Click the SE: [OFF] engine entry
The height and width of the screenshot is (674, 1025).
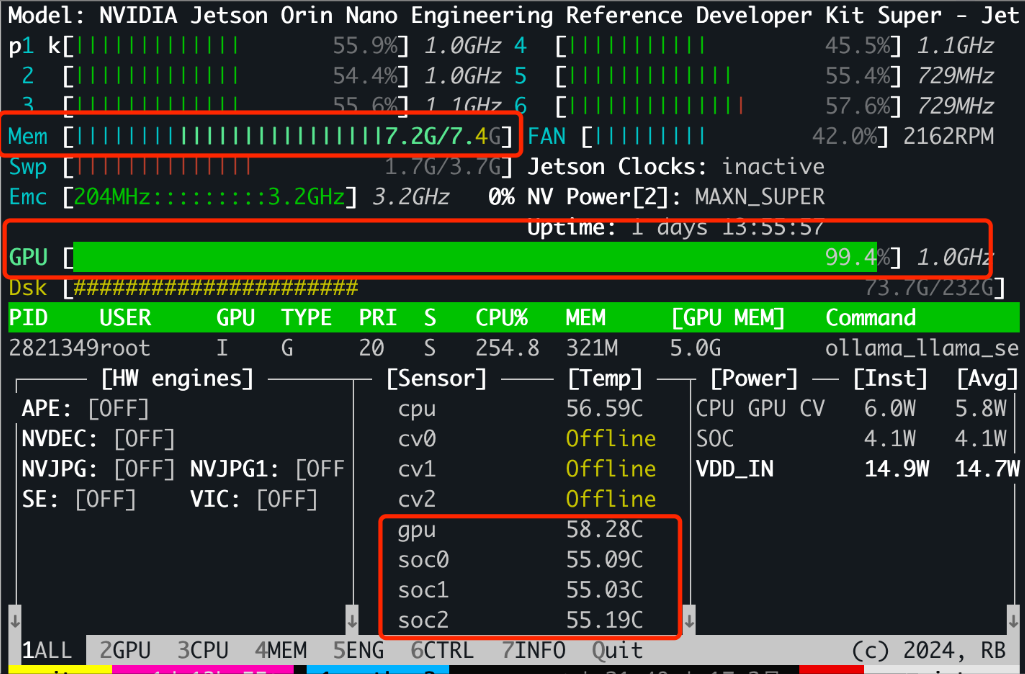pos(79,499)
